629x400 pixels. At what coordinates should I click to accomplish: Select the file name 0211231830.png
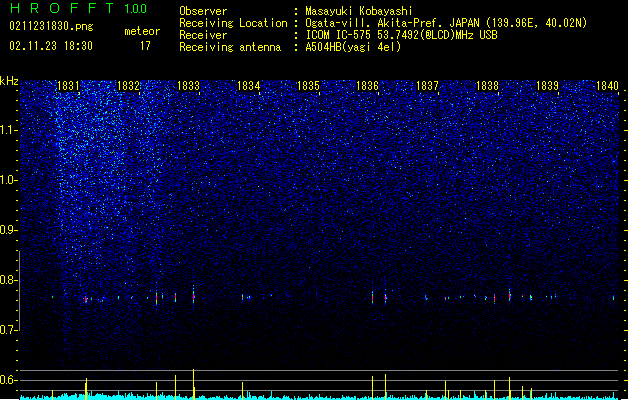51,26
